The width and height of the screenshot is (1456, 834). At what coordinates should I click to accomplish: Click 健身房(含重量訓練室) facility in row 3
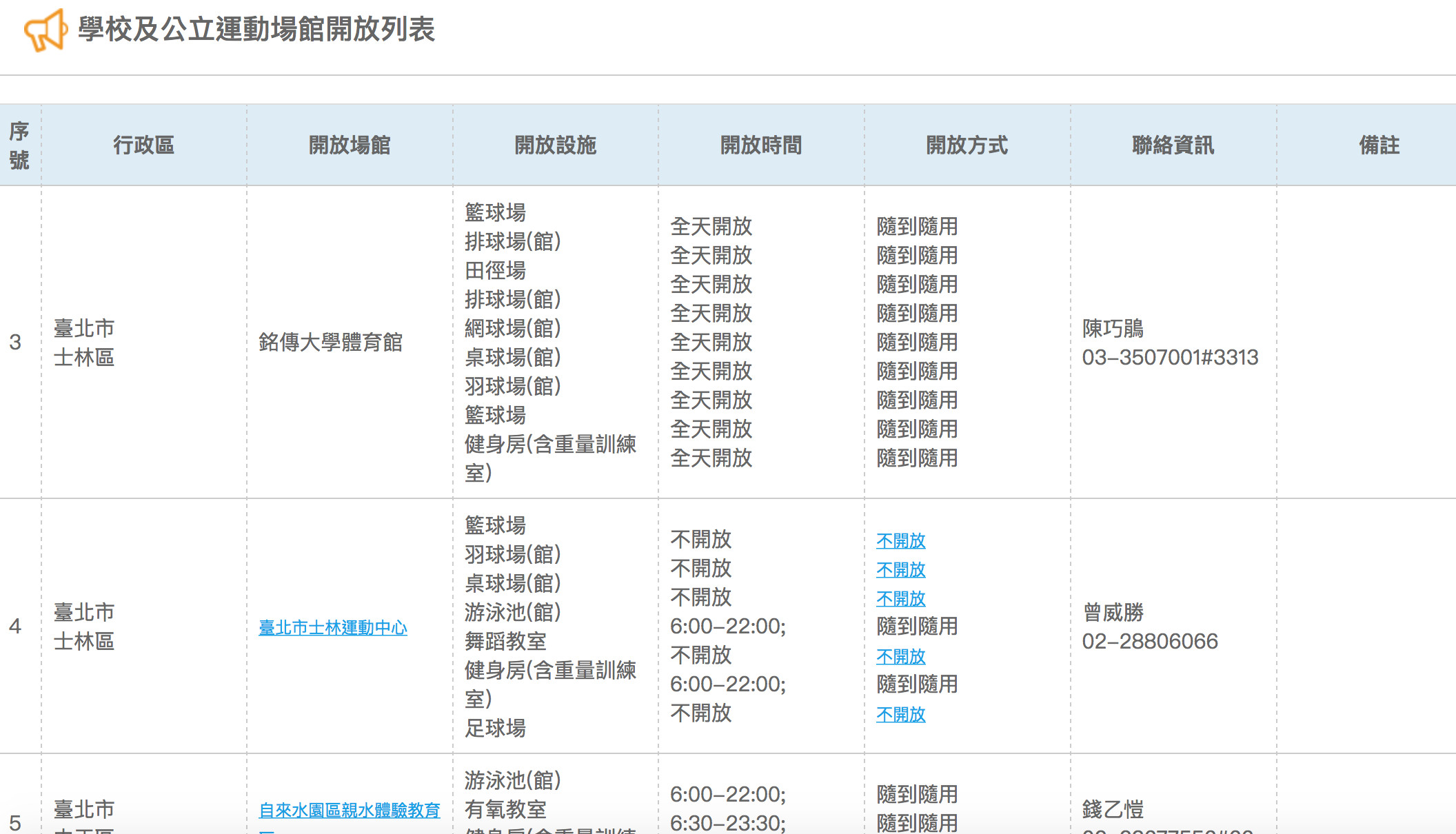[x=550, y=458]
